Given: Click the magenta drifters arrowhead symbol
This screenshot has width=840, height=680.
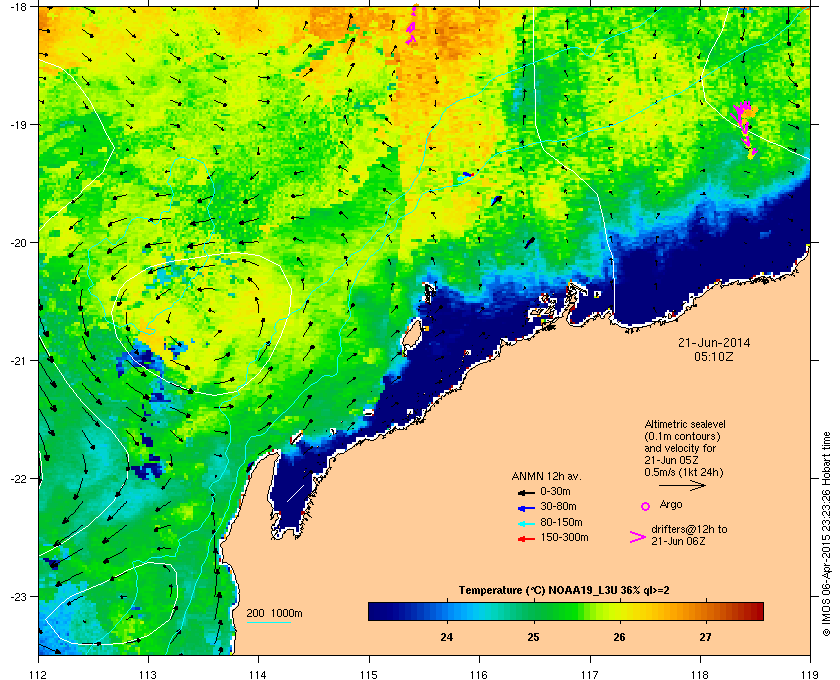Looking at the screenshot, I should (x=638, y=537).
